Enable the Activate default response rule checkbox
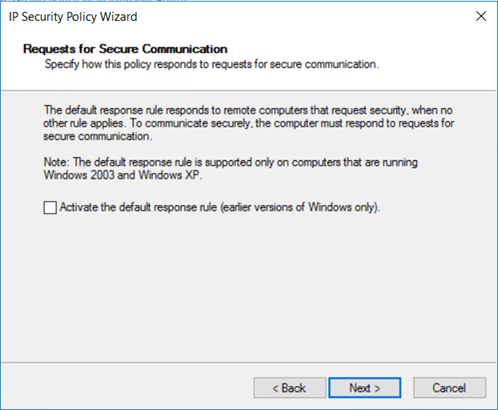The height and width of the screenshot is (410, 498). click(x=50, y=207)
